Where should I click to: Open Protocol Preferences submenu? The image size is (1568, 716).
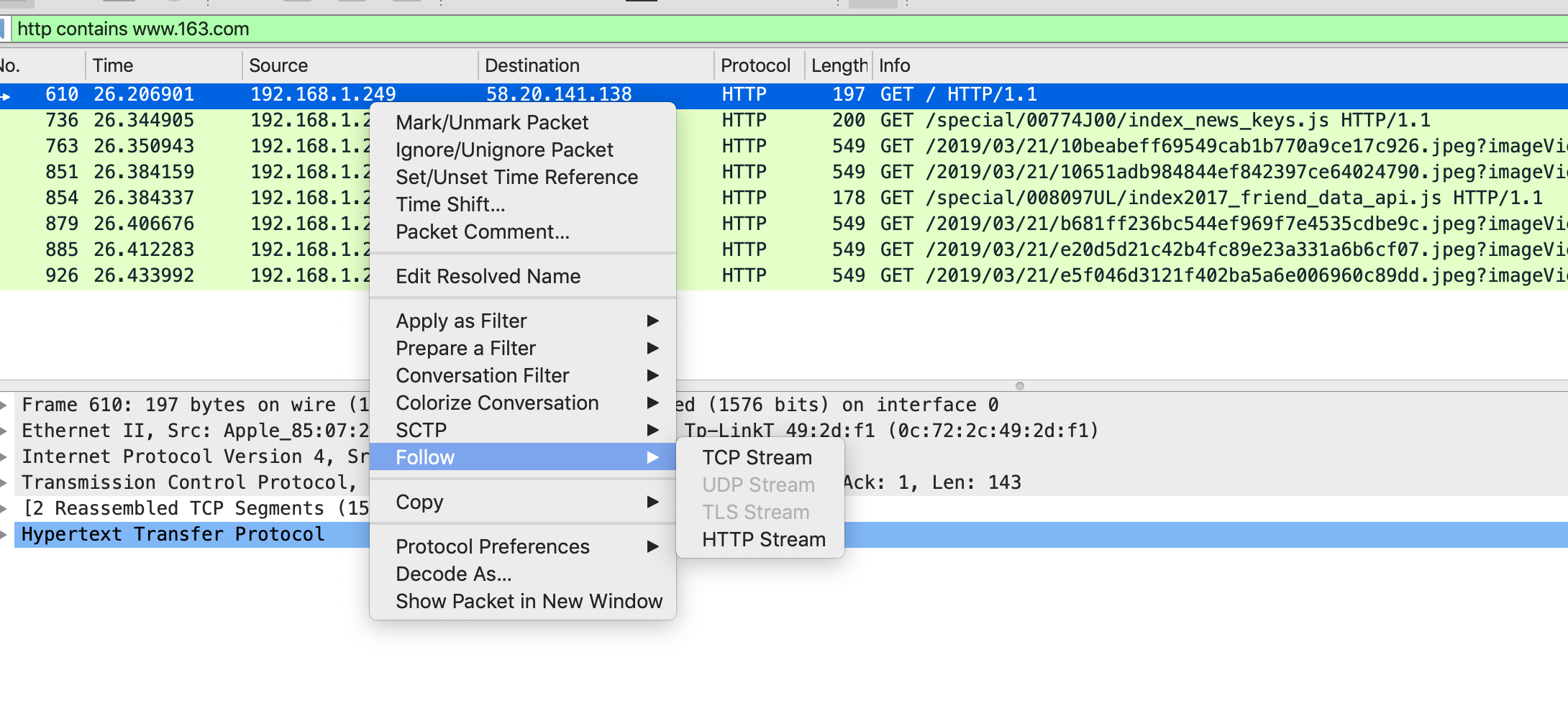(523, 546)
